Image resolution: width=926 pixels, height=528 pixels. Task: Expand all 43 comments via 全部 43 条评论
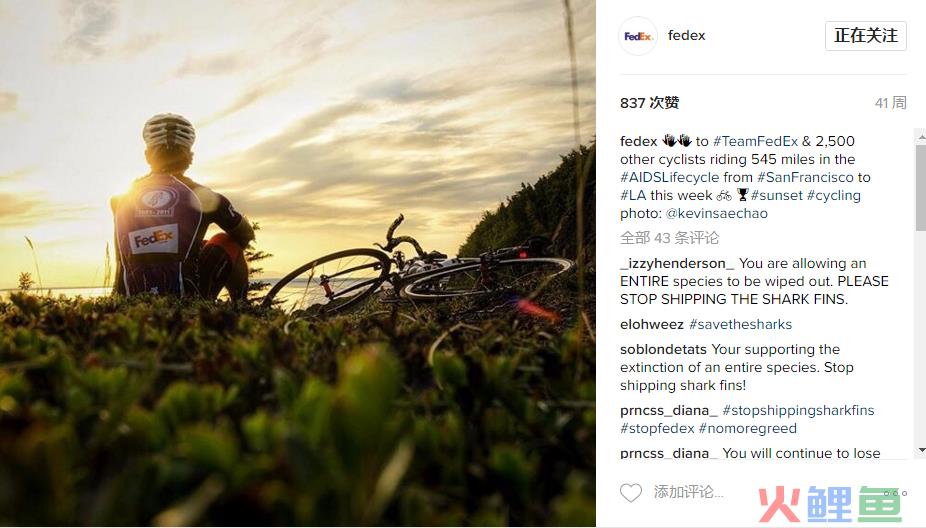[669, 238]
